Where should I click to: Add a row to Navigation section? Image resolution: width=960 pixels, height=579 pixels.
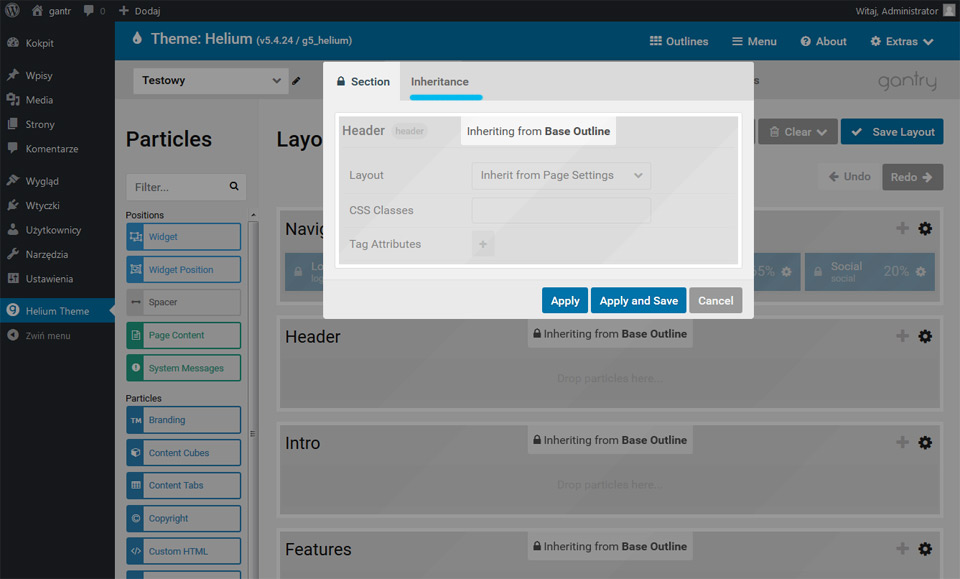(x=902, y=228)
